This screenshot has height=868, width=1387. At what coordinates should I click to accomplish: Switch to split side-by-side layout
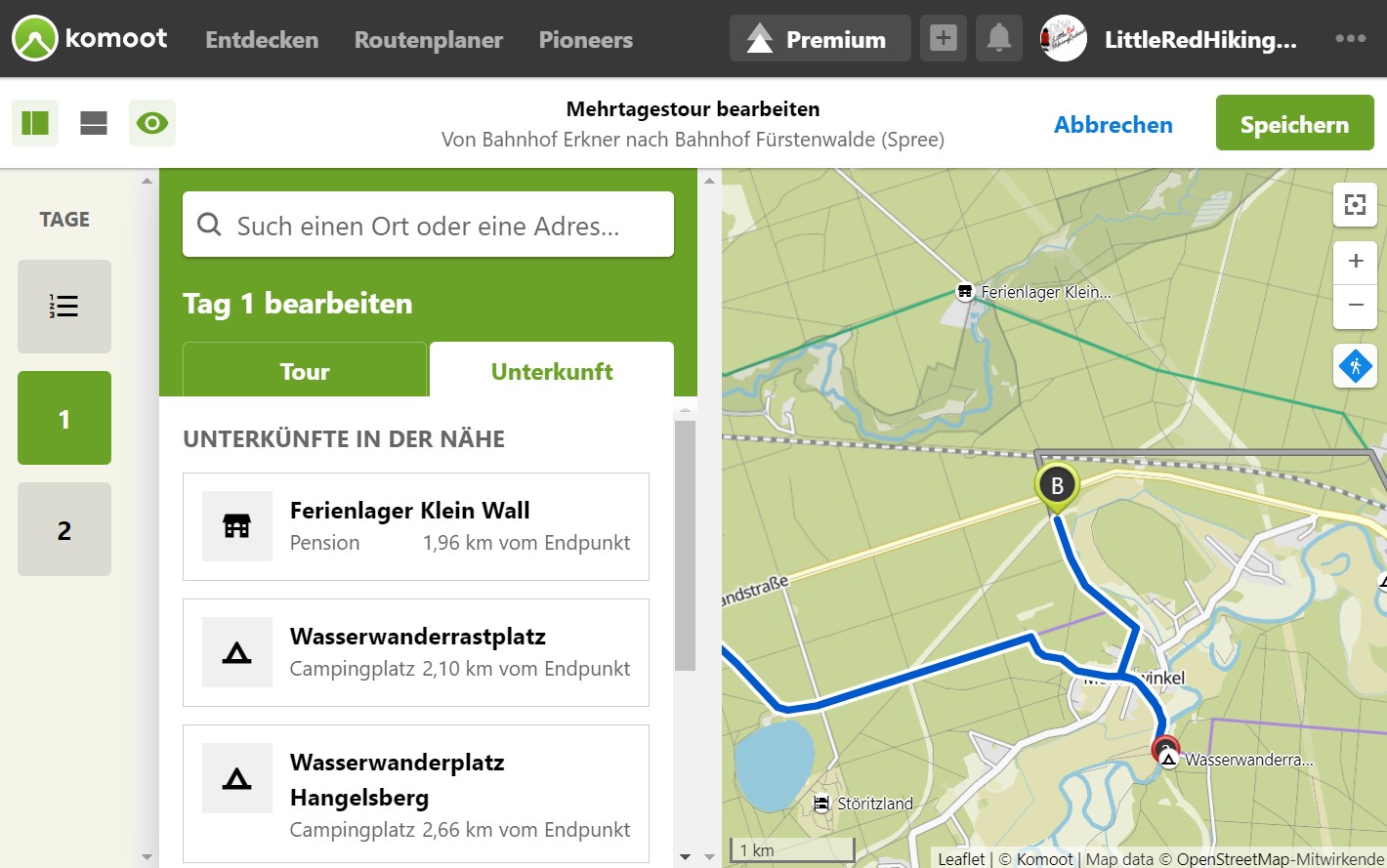(35, 123)
